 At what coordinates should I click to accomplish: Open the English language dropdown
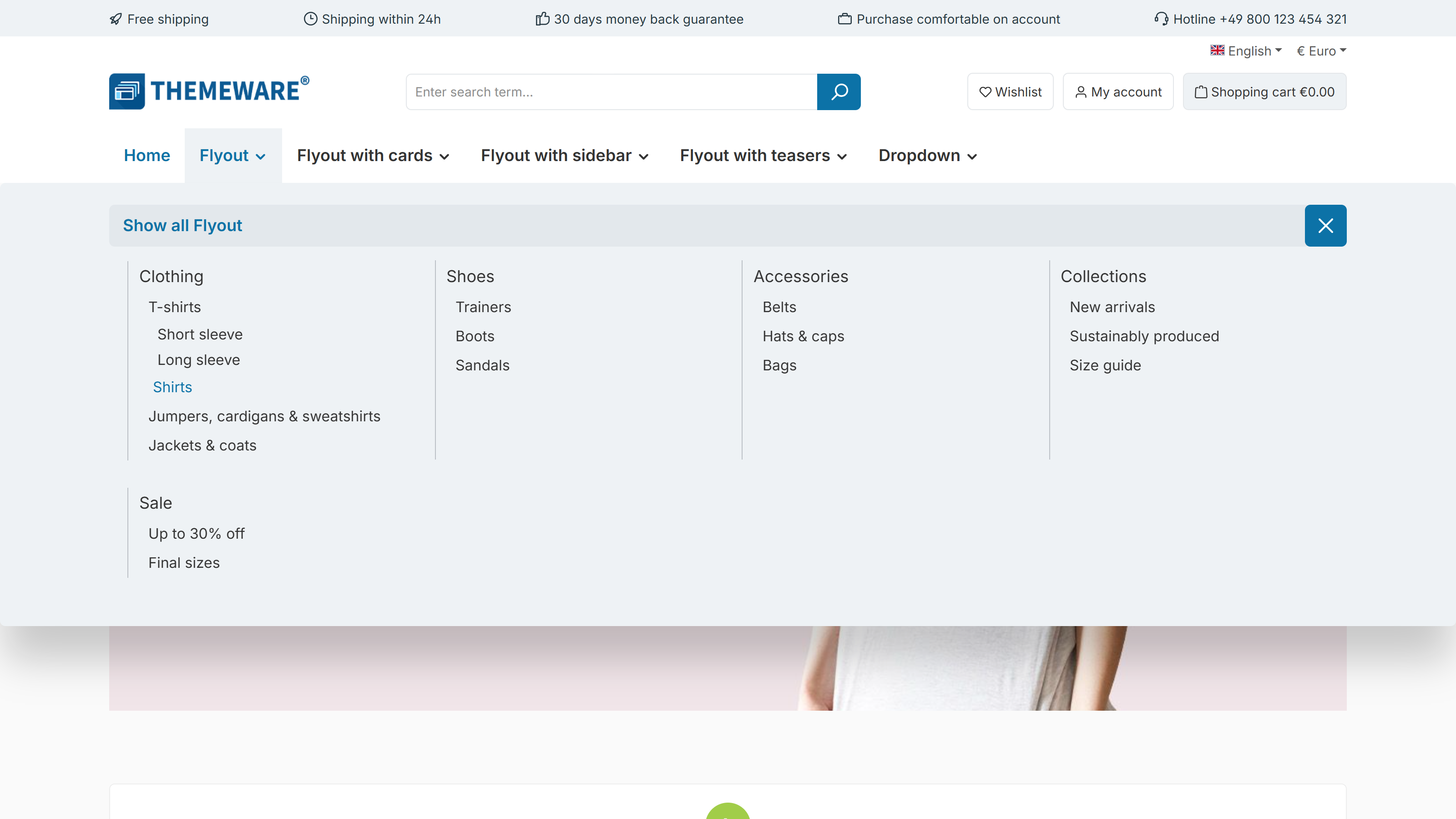coord(1246,51)
